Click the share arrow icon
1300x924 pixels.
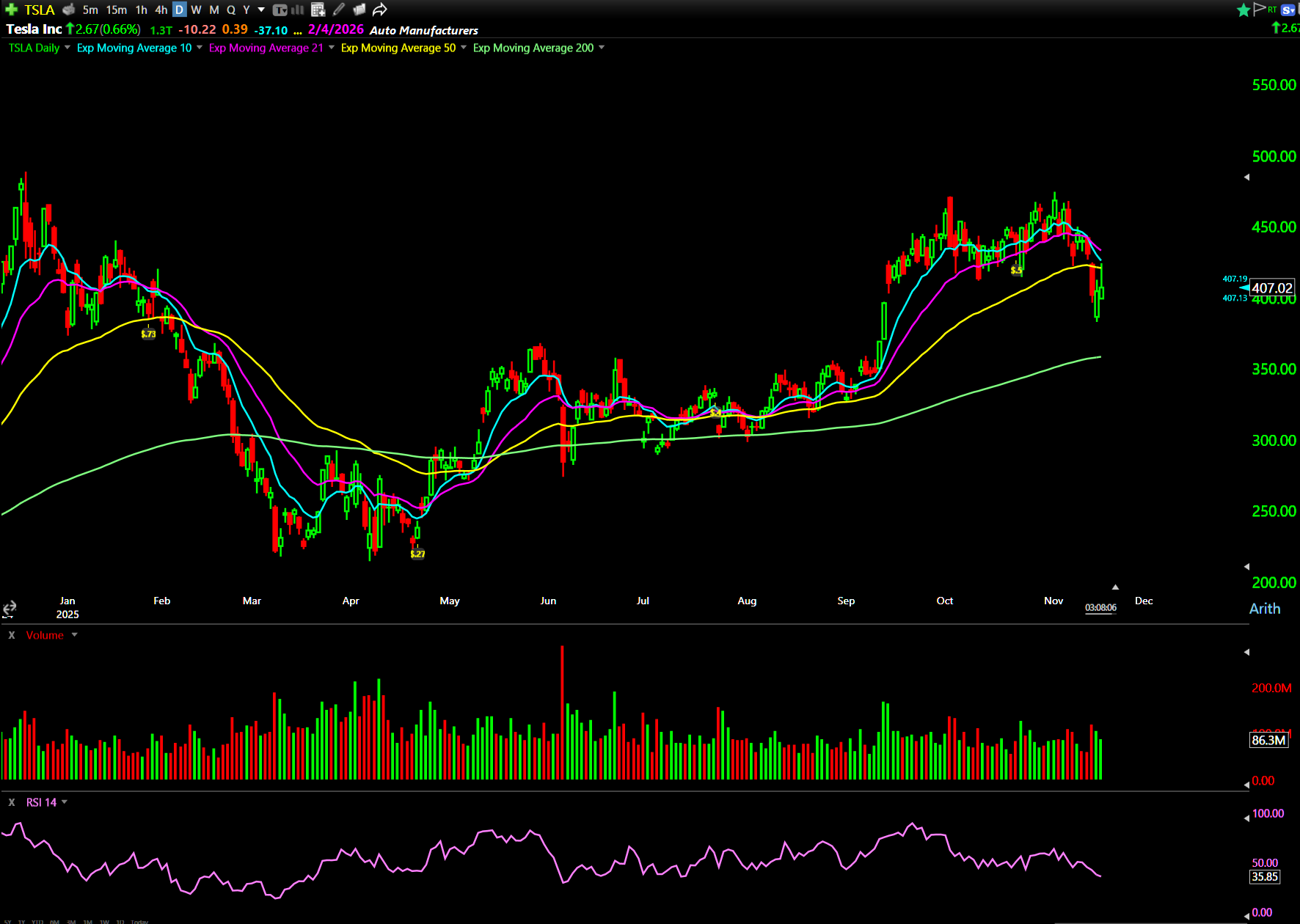coord(379,10)
